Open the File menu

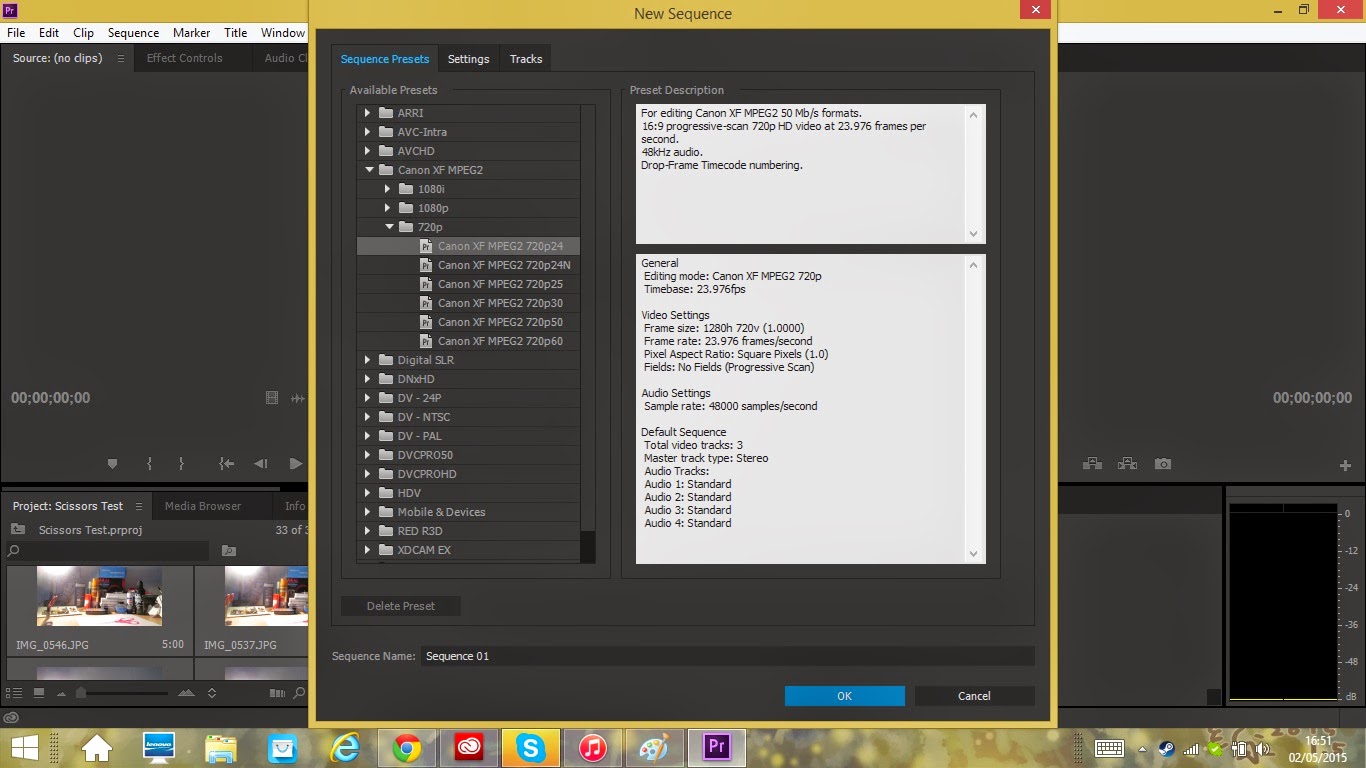click(16, 33)
